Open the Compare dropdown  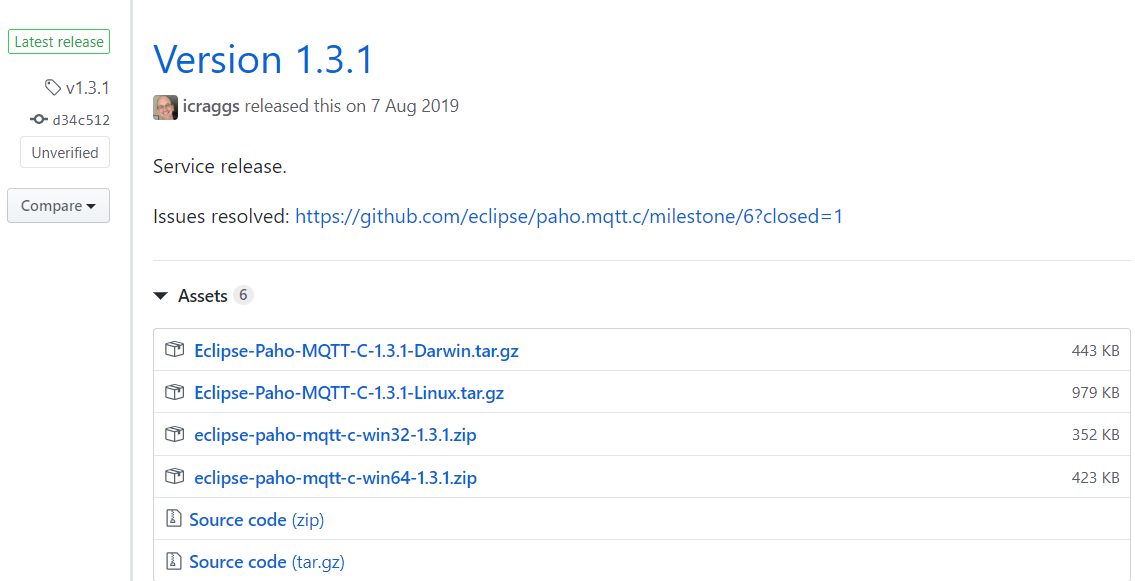(59, 205)
